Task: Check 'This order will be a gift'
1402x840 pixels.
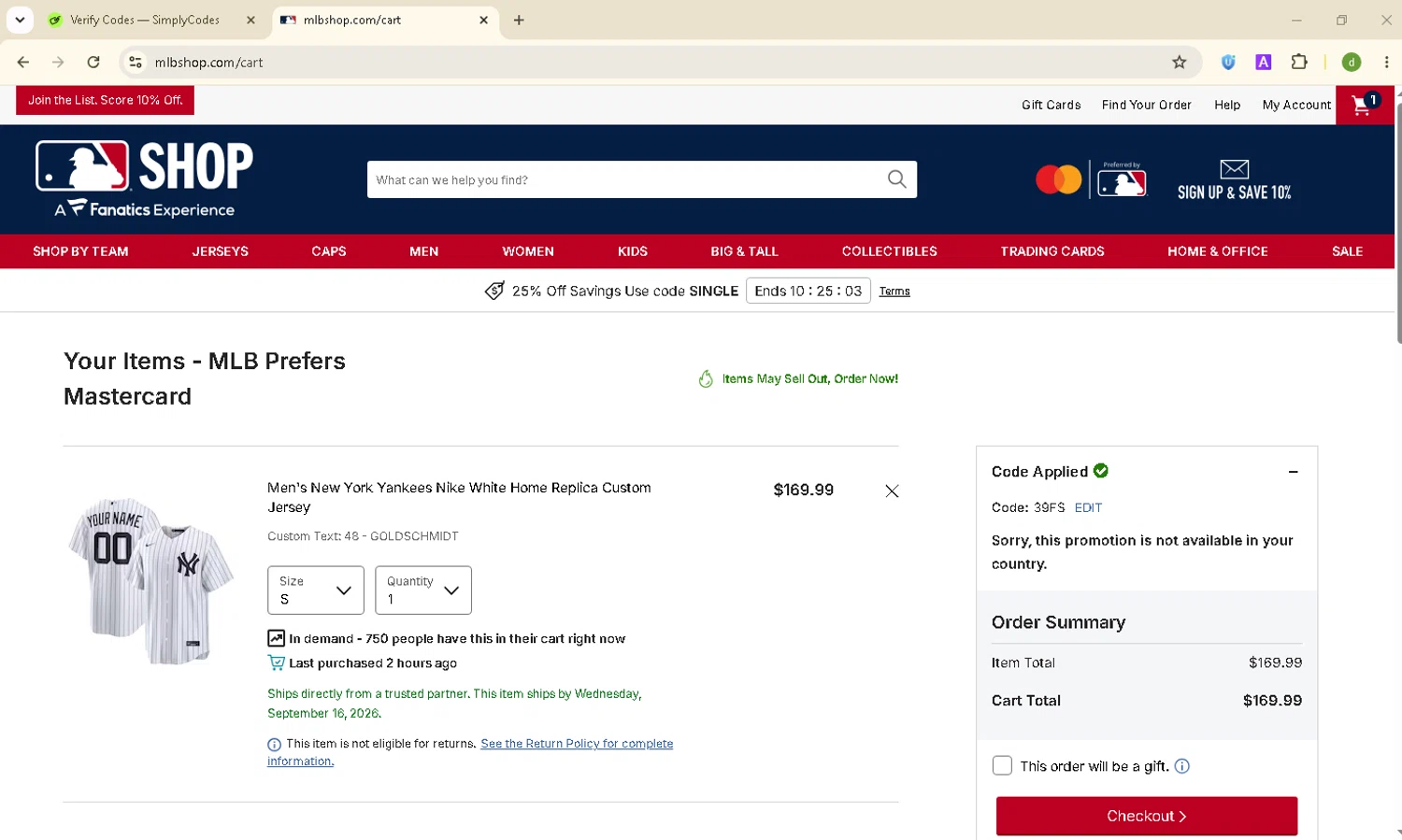Action: (1002, 766)
